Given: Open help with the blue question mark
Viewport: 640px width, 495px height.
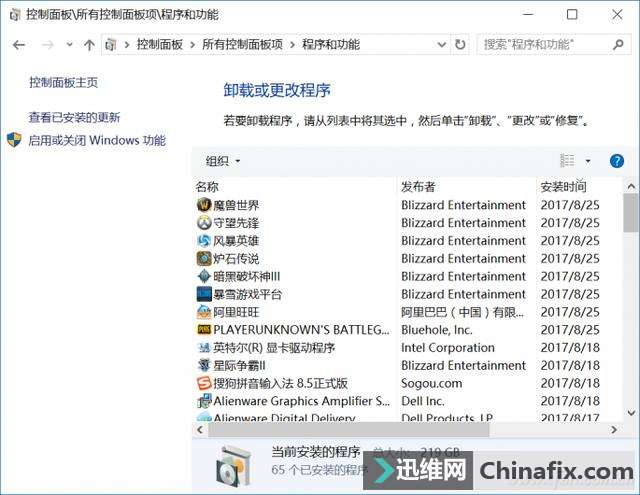Looking at the screenshot, I should (617, 161).
